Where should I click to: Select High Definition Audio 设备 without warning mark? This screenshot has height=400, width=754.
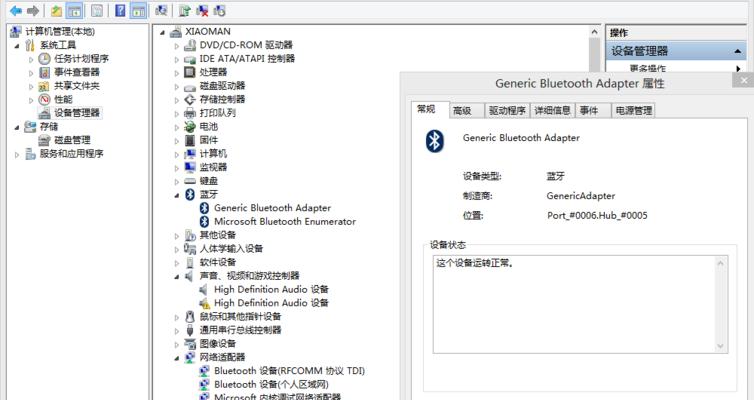point(271,289)
